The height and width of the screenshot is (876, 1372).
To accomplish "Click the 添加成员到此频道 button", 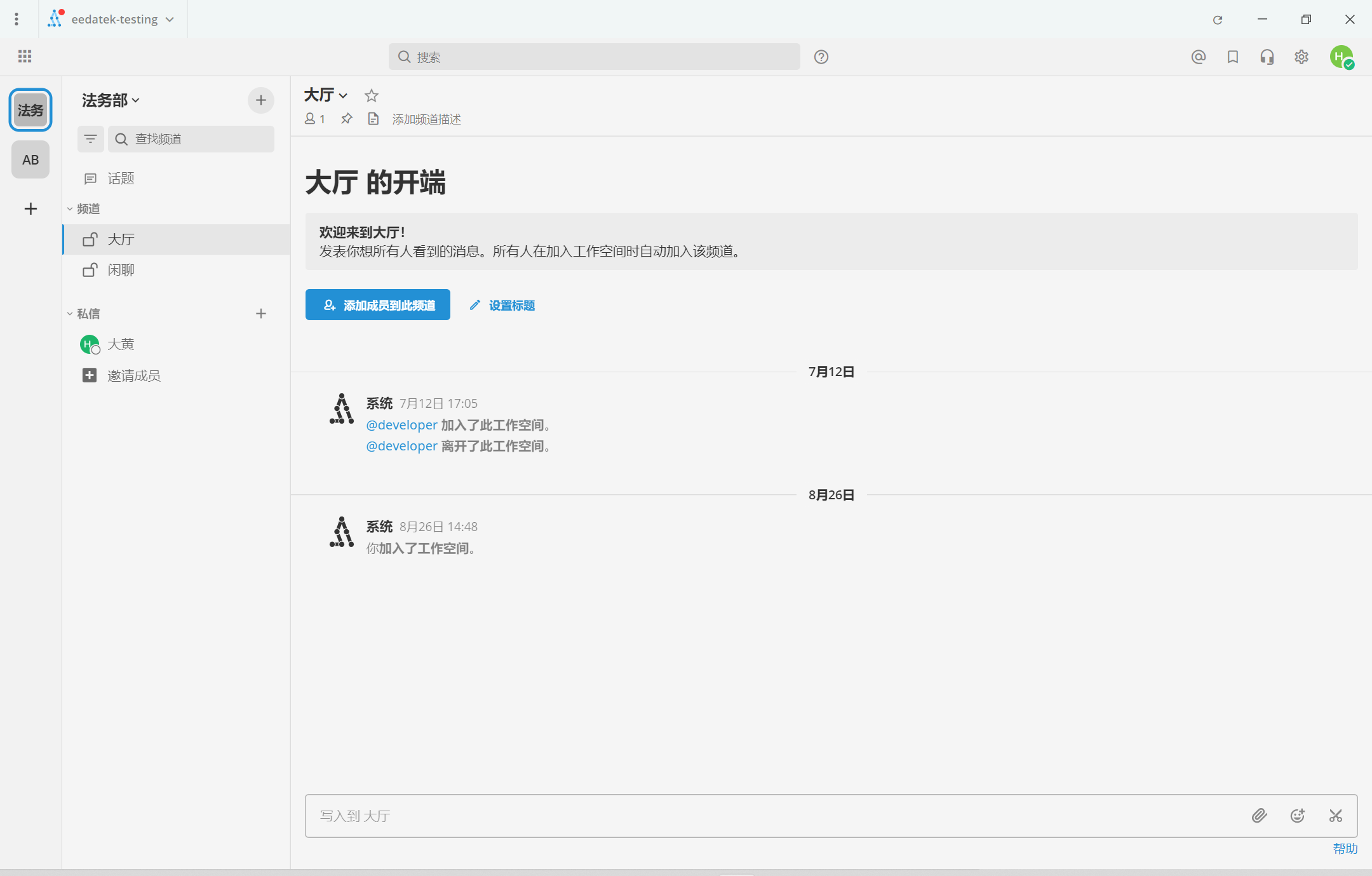I will coord(377,305).
